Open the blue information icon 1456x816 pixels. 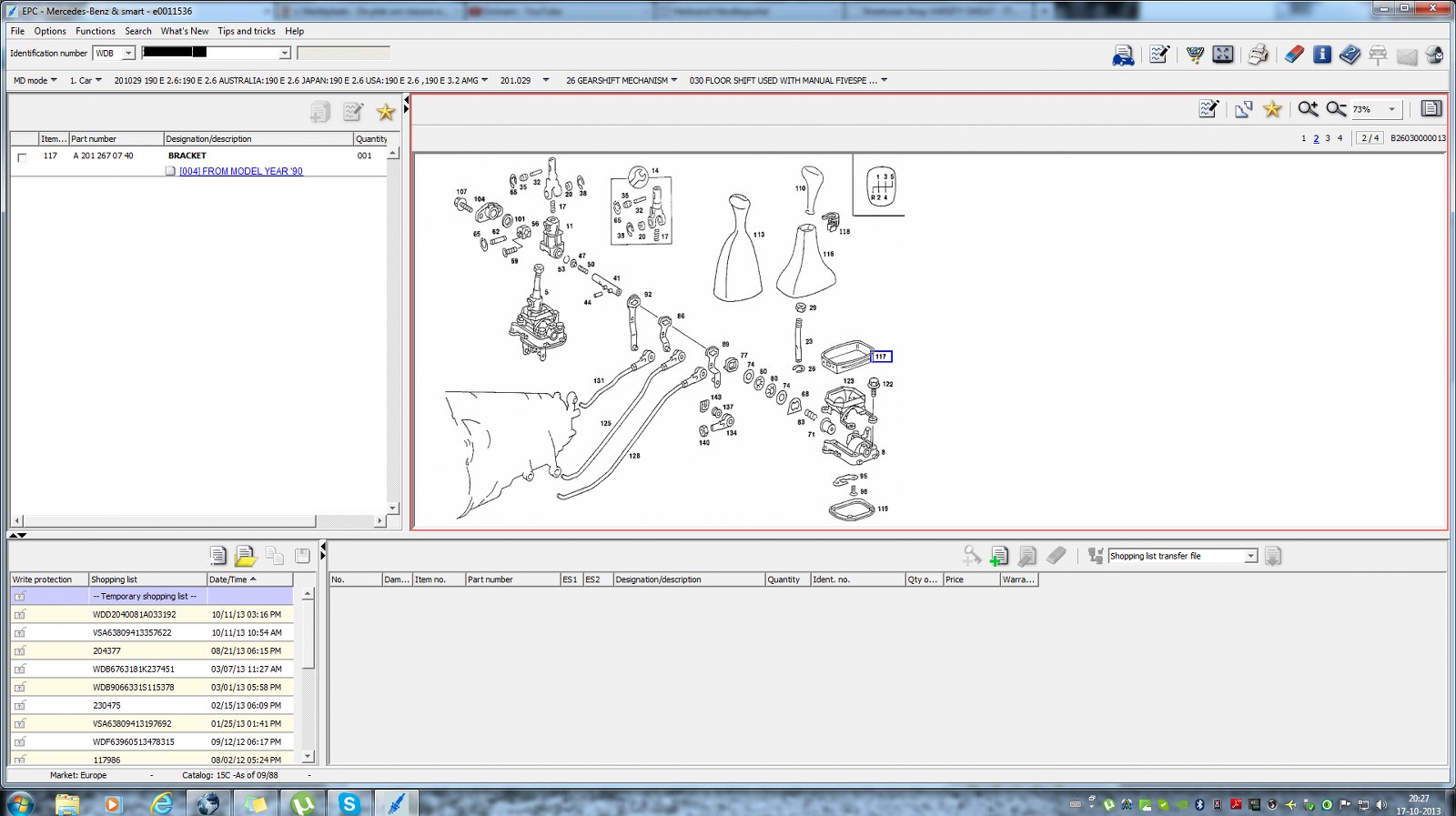[x=1322, y=55]
